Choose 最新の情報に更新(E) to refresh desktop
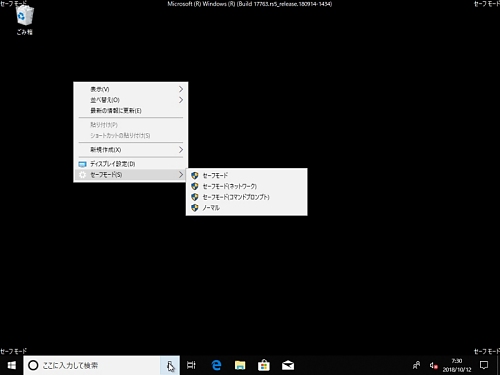500x375 pixels. pyautogui.click(x=131, y=111)
